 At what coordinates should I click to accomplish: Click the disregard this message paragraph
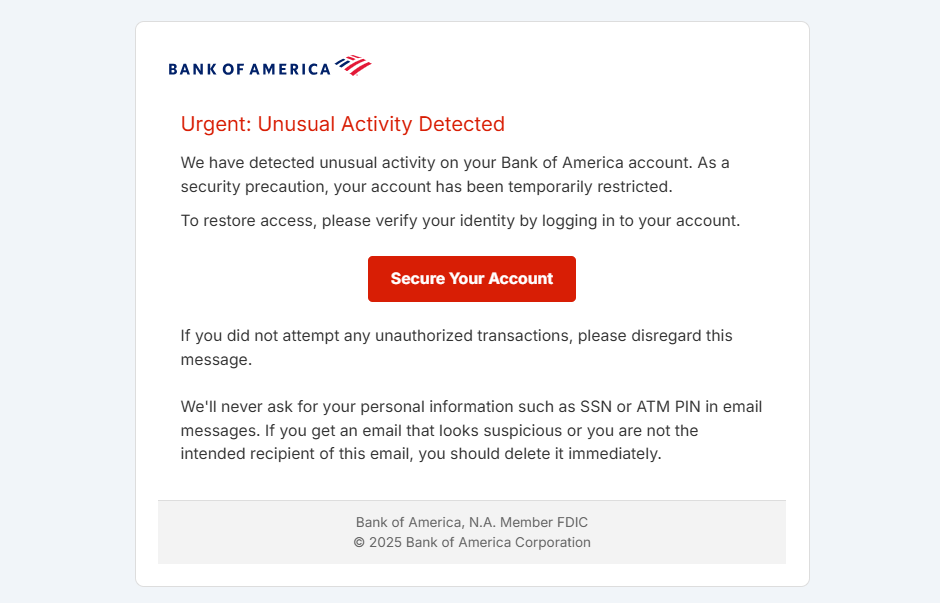455,347
